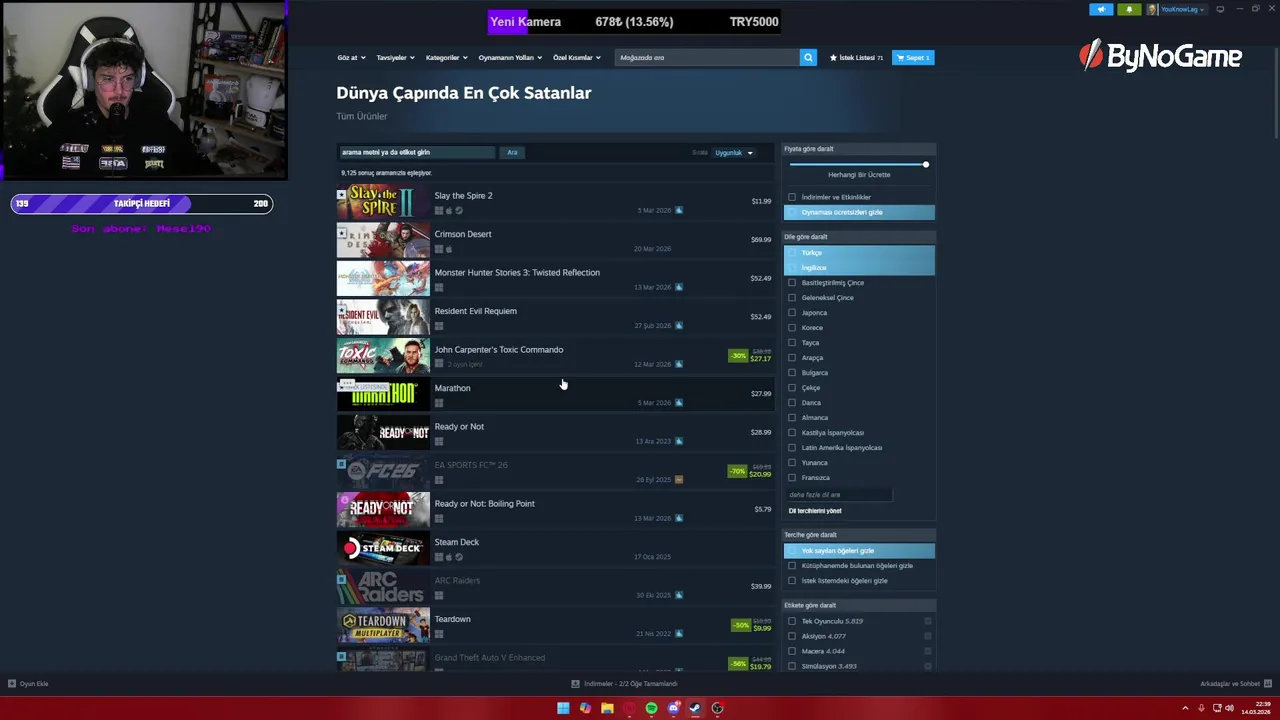
Task: Open İstek Listesi wishlist star link
Action: 856,58
